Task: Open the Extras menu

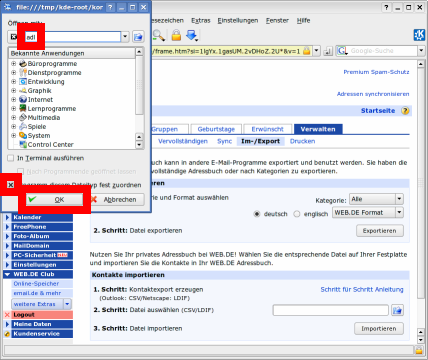Action: [201, 21]
